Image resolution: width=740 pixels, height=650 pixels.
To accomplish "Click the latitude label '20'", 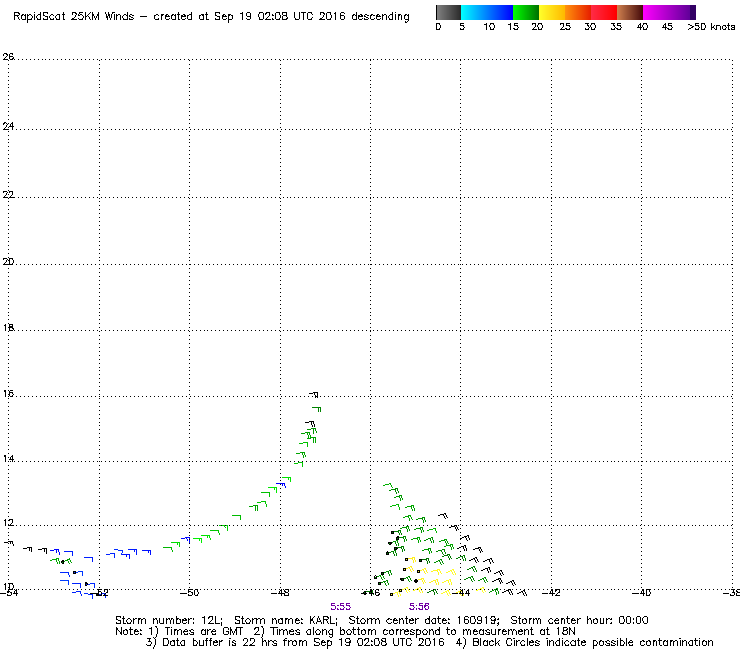I will [x=8, y=262].
